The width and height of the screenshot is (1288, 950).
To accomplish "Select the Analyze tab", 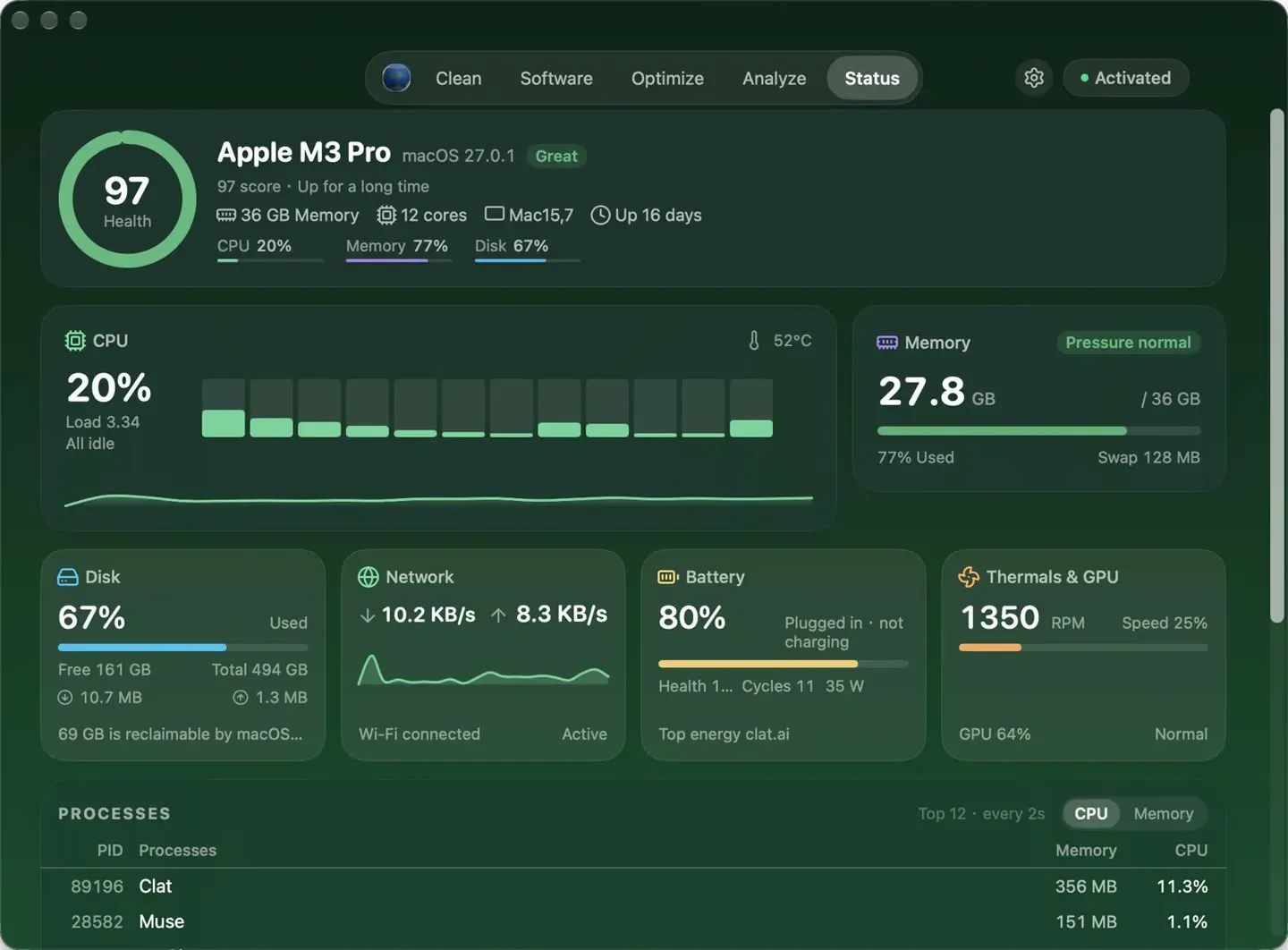I will point(775,79).
